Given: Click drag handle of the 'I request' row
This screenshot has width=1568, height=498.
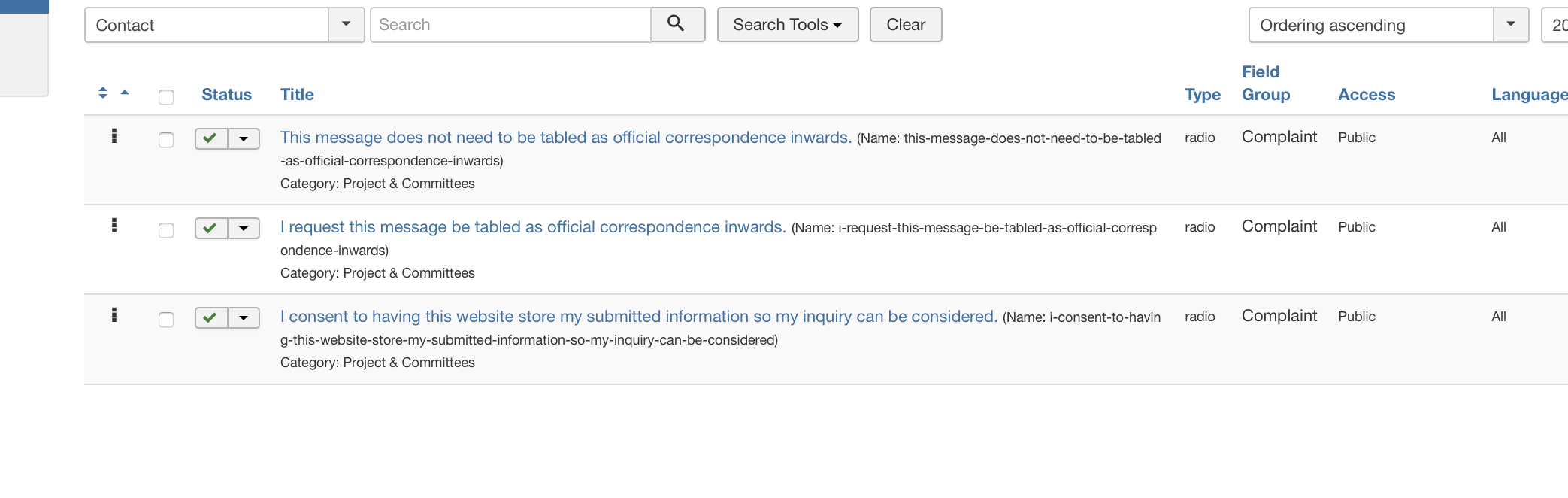Looking at the screenshot, I should 114,226.
